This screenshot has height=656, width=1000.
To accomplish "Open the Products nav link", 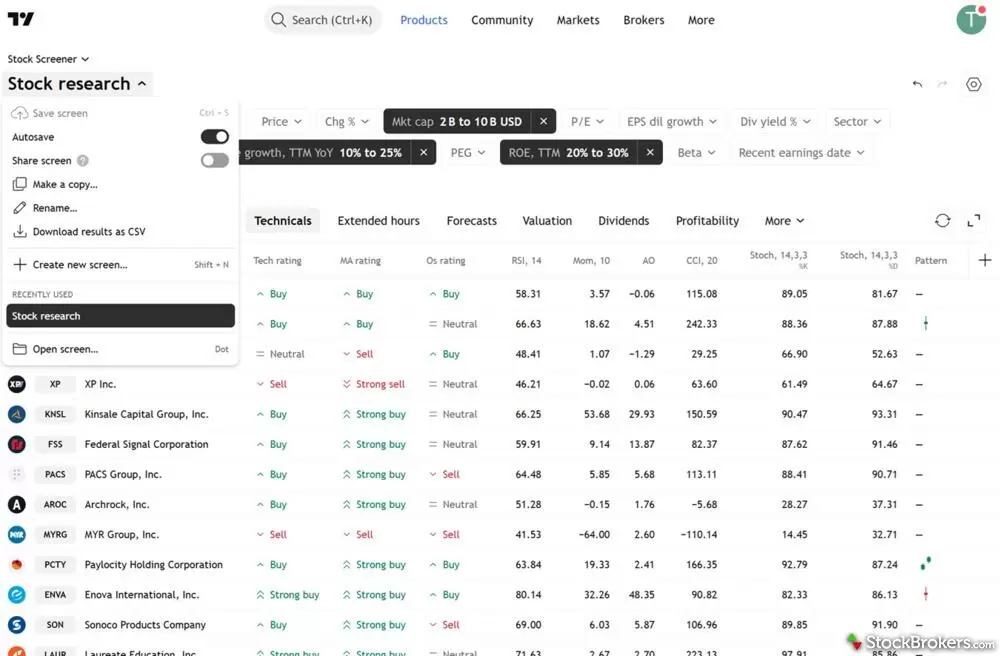I will point(423,20).
